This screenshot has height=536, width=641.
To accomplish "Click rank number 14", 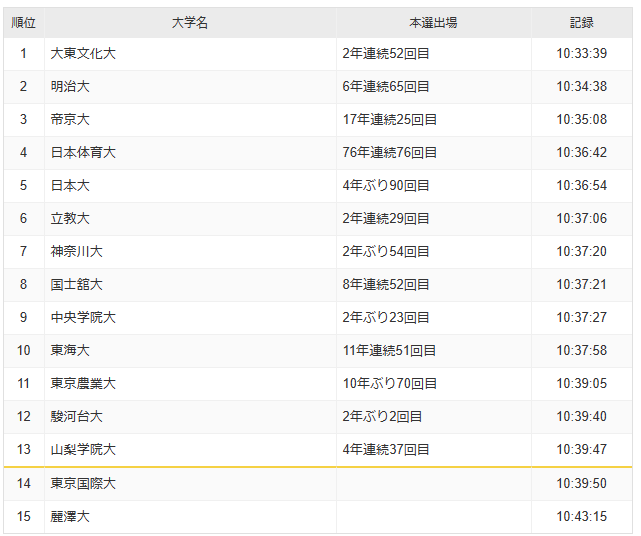I will pos(24,484).
